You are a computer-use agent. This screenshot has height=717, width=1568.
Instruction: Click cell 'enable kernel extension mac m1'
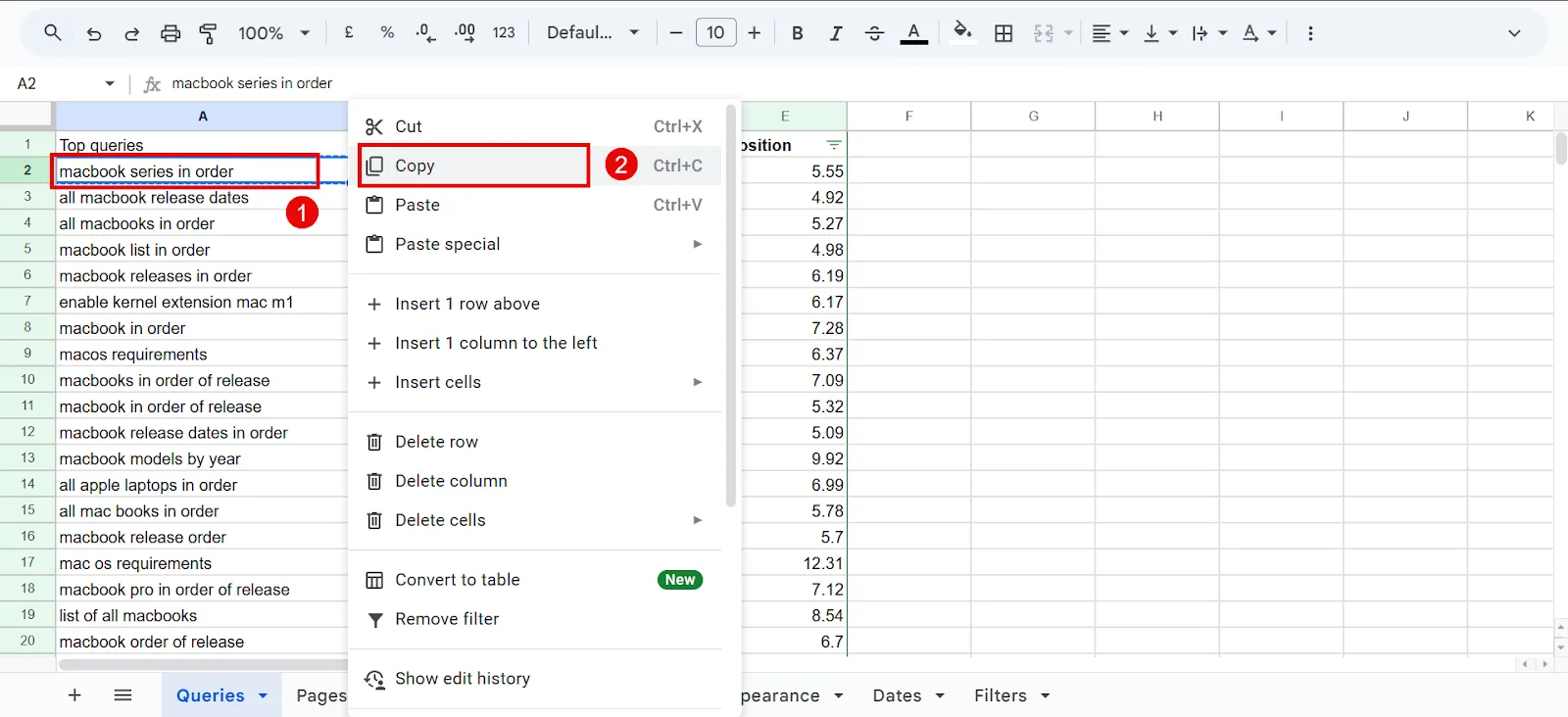pyautogui.click(x=201, y=302)
